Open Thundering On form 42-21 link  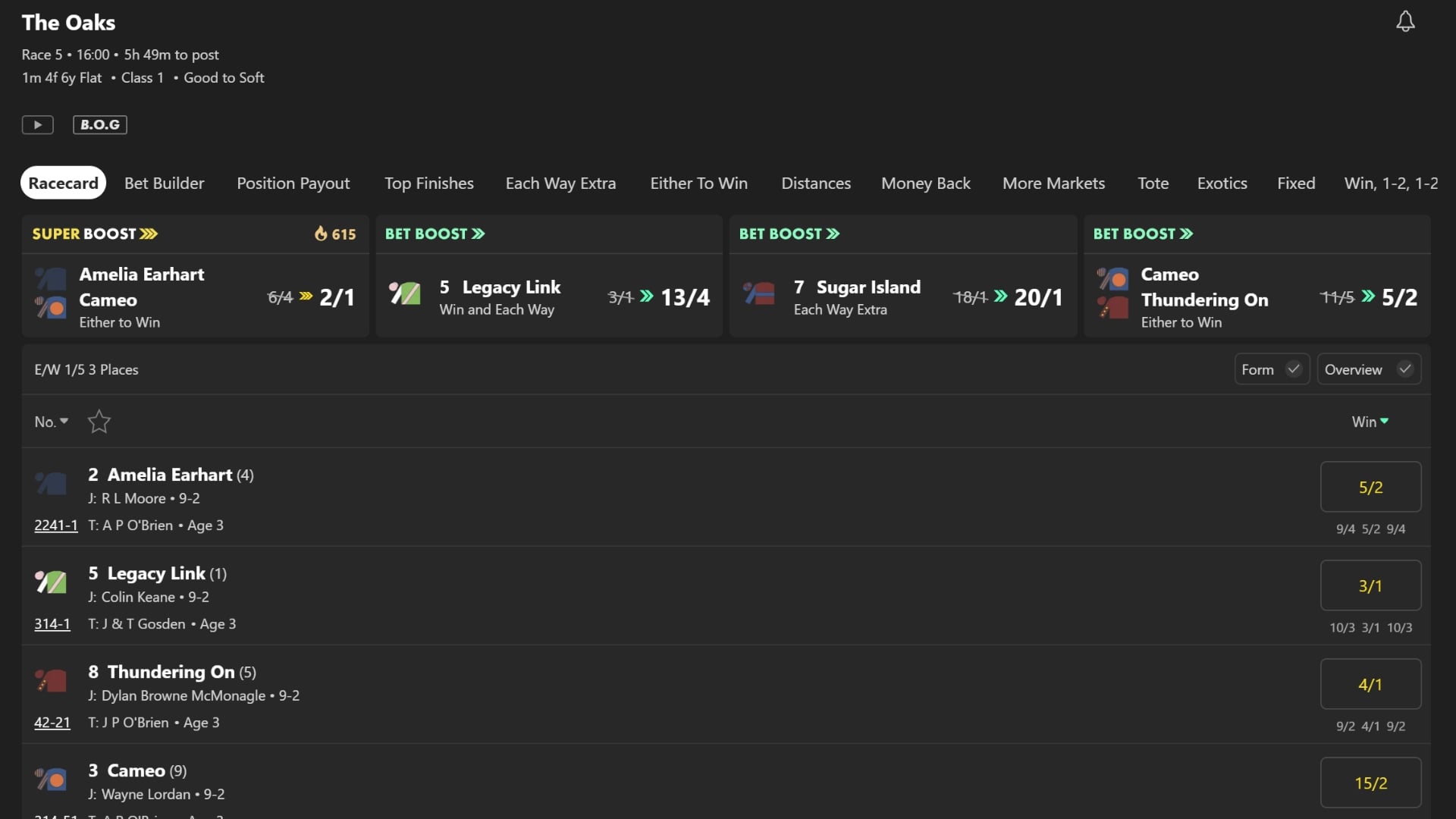(x=52, y=722)
